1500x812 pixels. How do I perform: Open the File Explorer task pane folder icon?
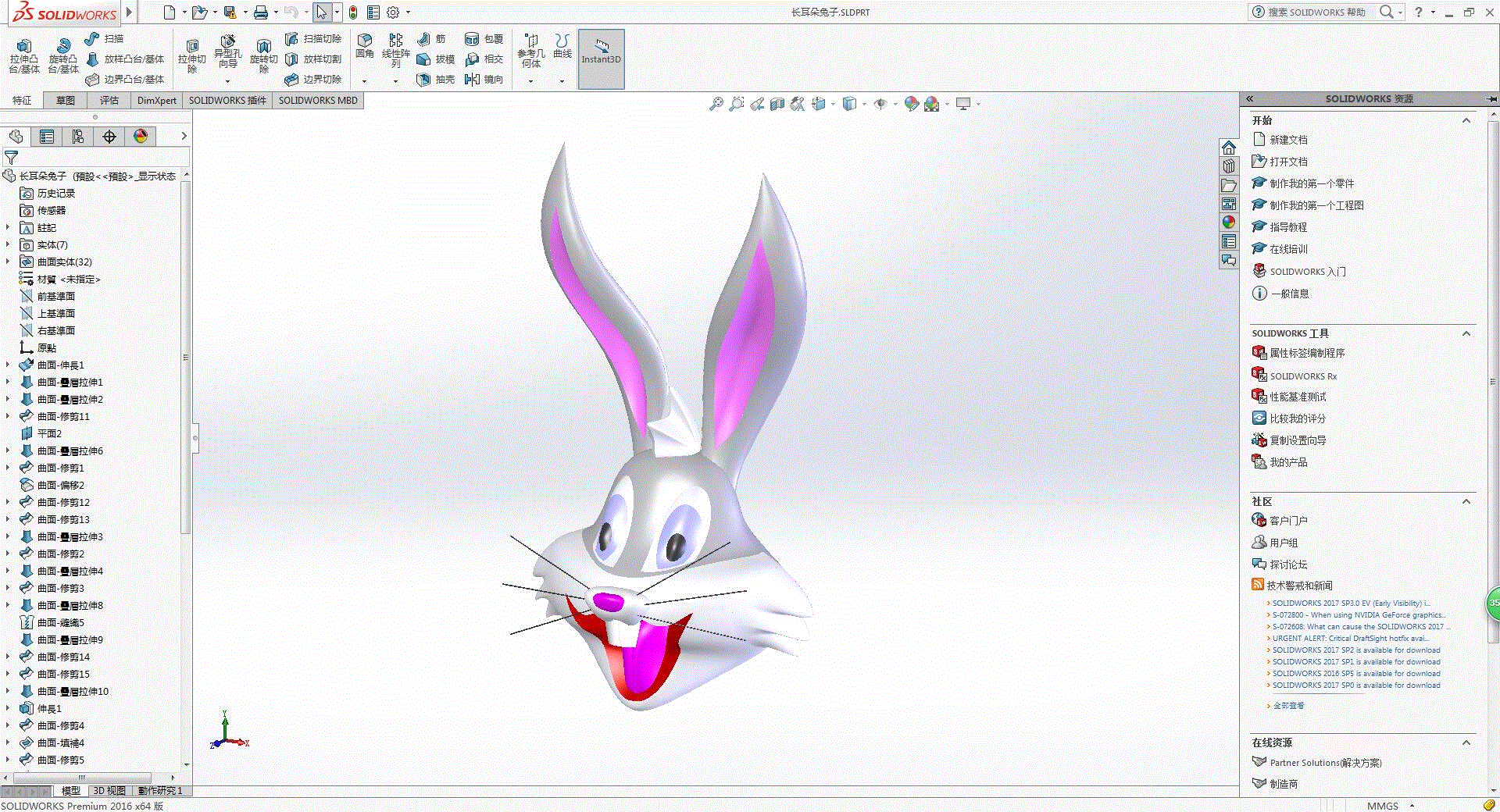[x=1229, y=185]
